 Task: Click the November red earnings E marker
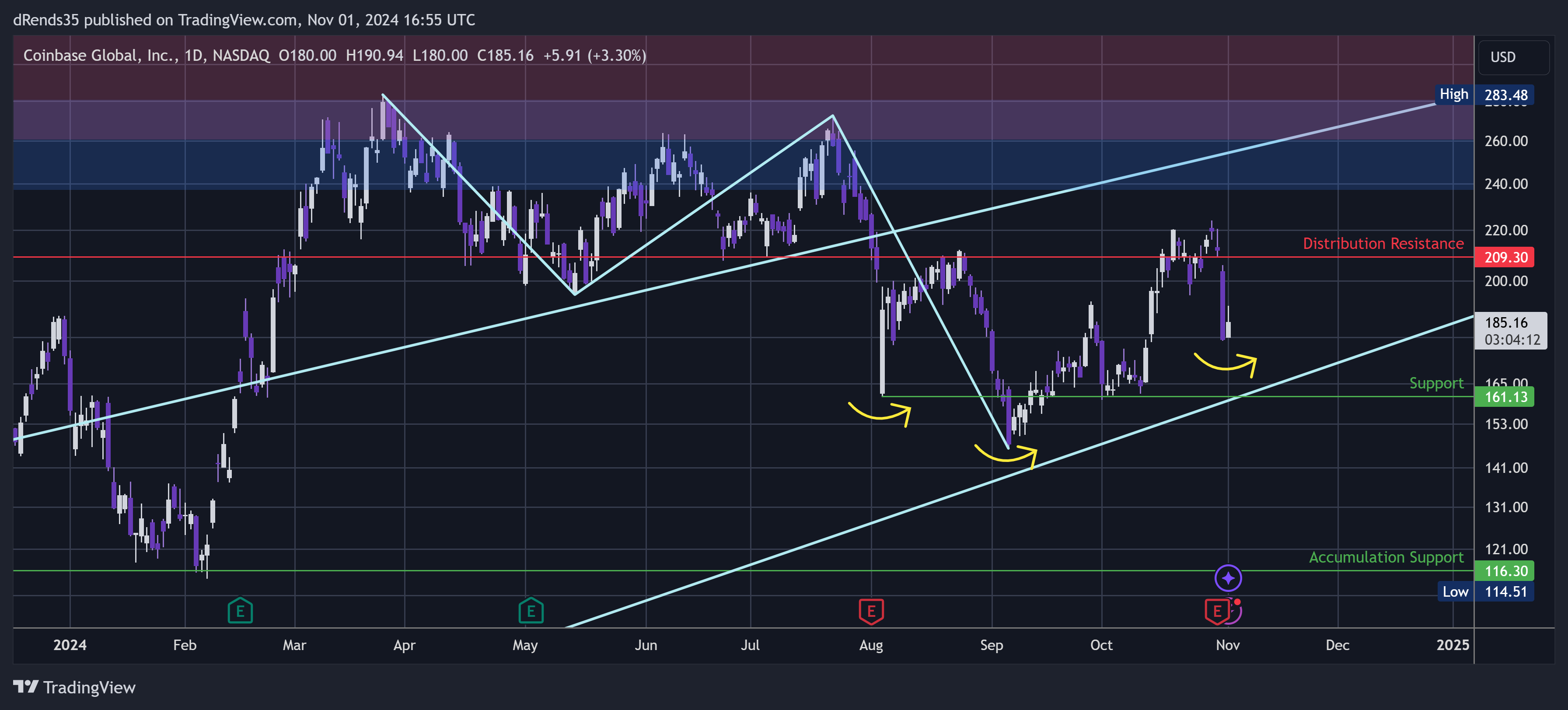(x=1217, y=611)
